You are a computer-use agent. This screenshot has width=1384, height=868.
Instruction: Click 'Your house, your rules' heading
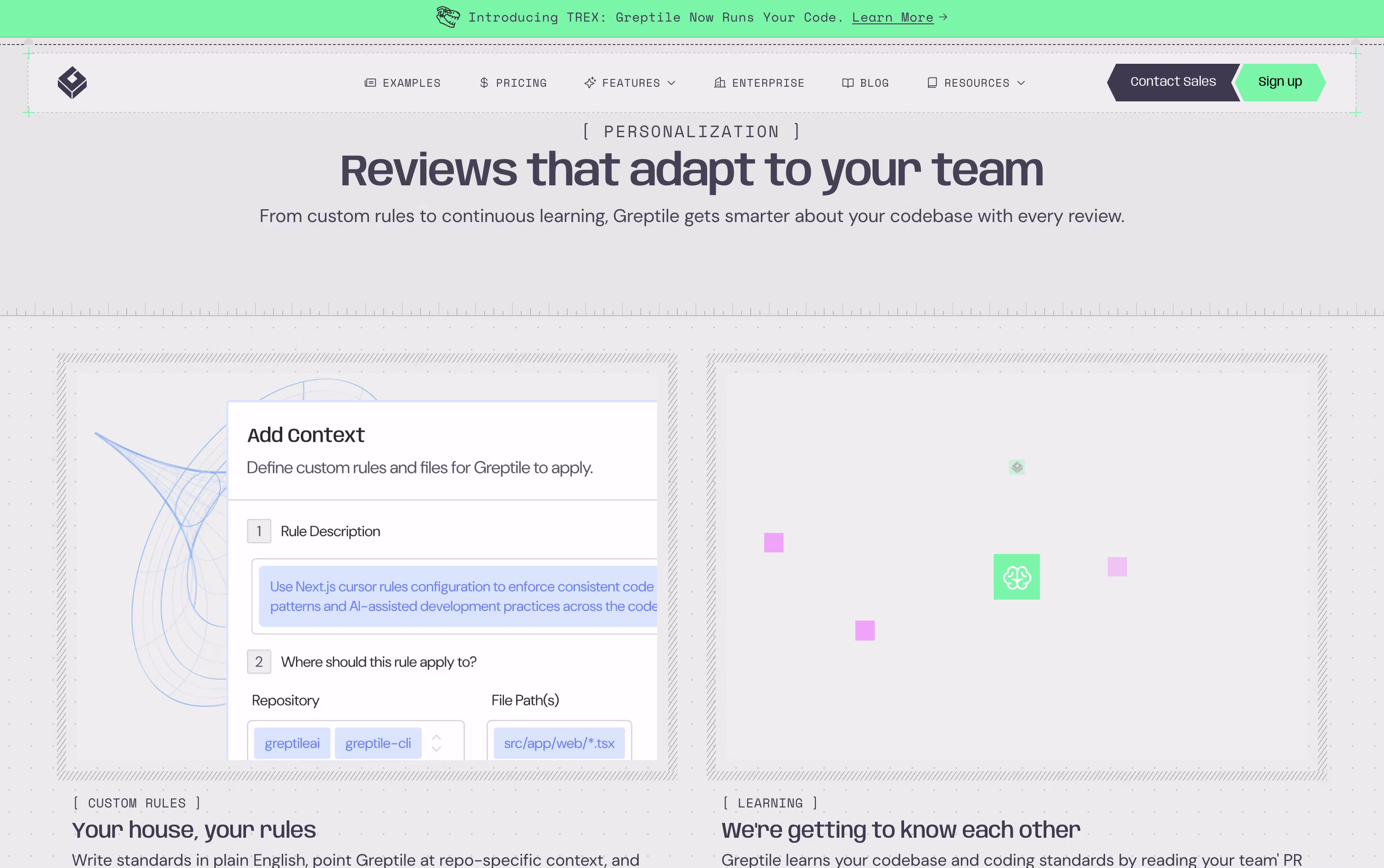click(194, 830)
